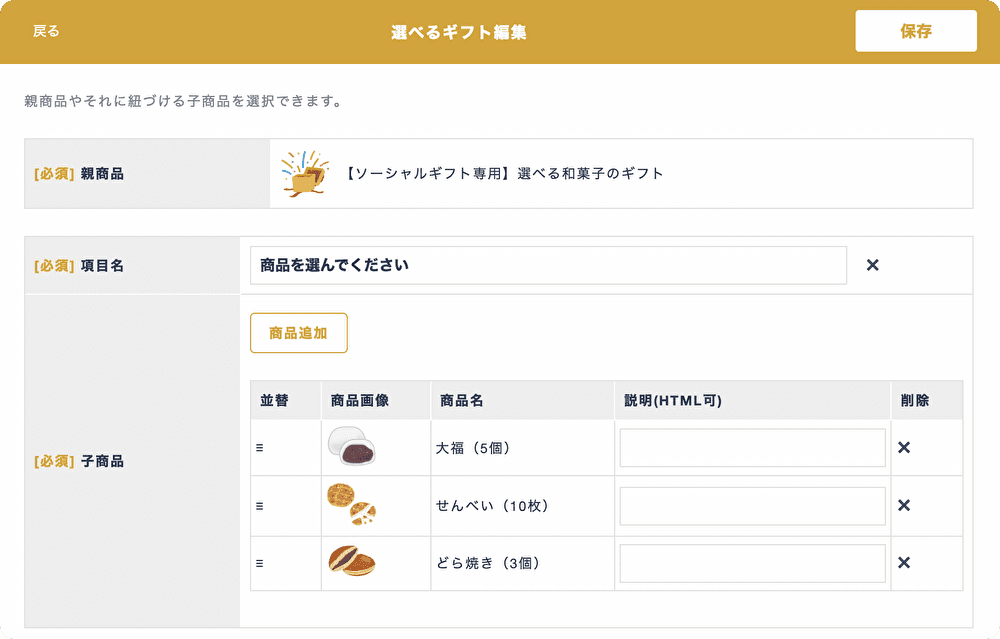Delete the どら焼き（3個）row
Viewport: 1000px width, 639px height.
pyautogui.click(x=904, y=563)
